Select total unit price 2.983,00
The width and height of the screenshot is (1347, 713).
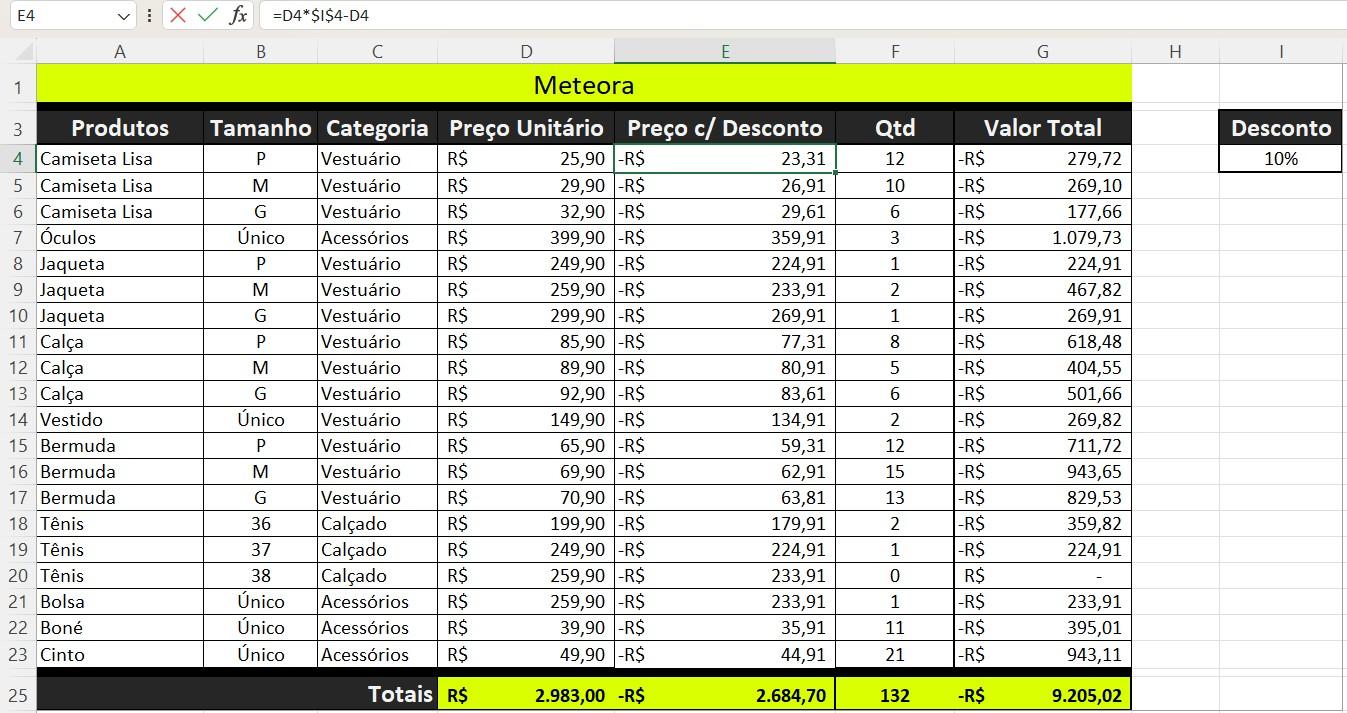pyautogui.click(x=526, y=695)
